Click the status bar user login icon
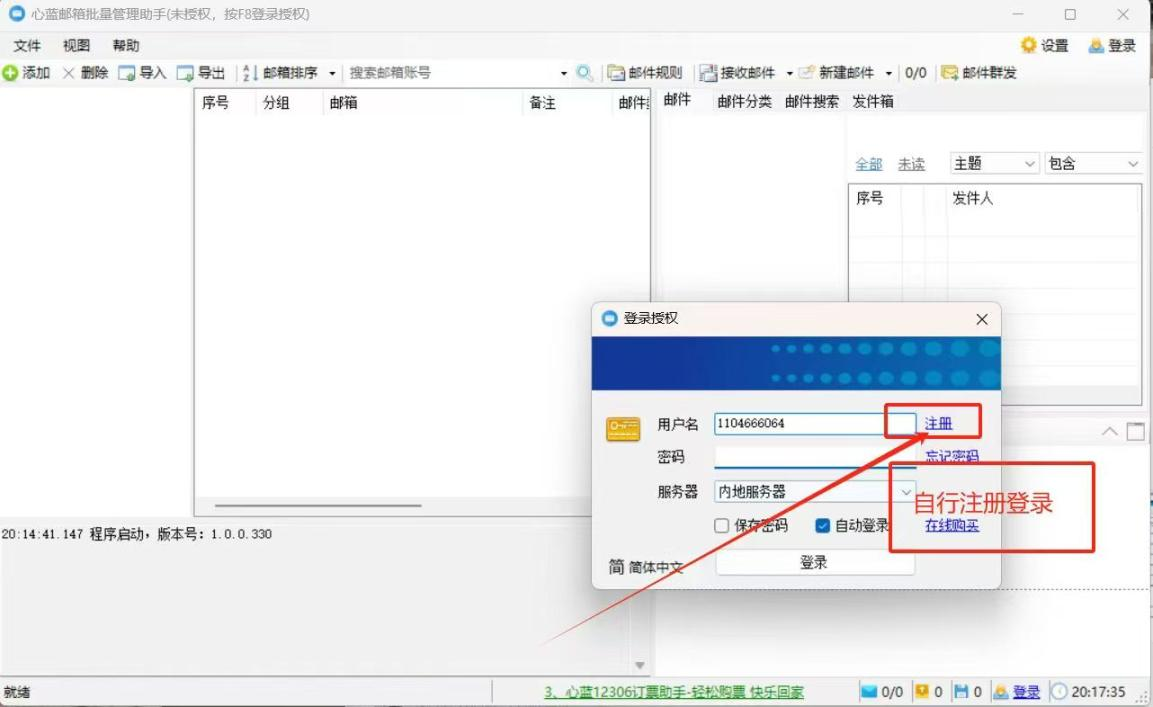 click(x=1001, y=692)
